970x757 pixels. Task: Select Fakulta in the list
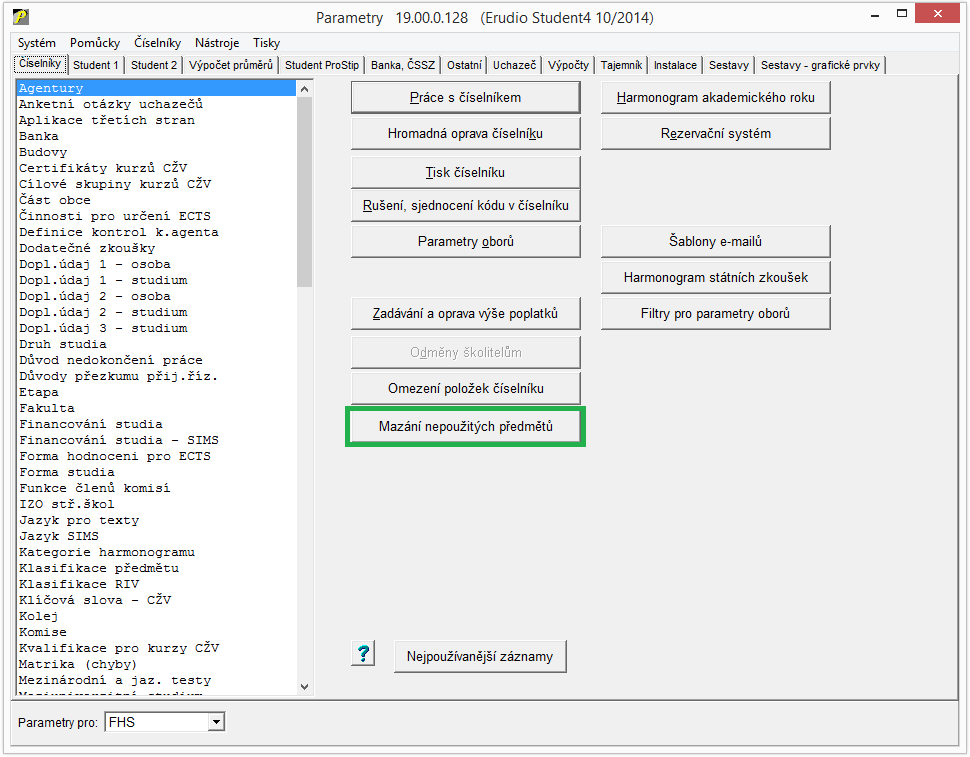(47, 408)
